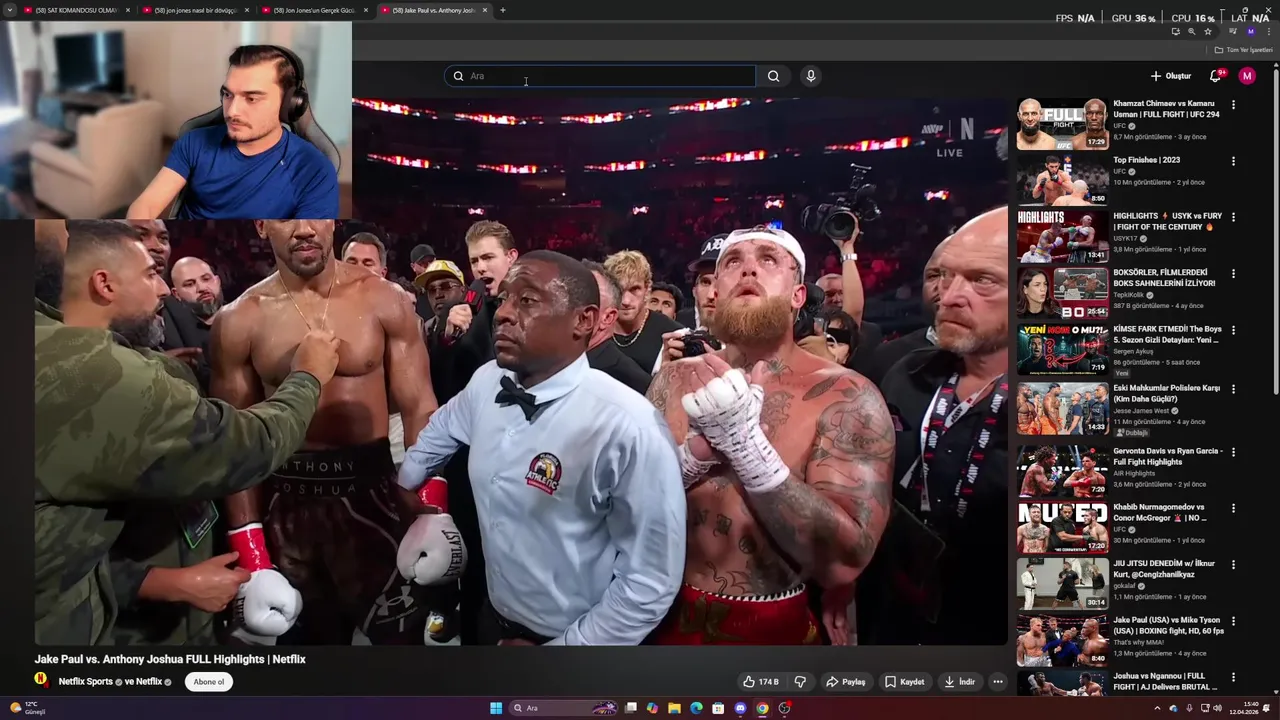The height and width of the screenshot is (720, 1280).
Task: Subscribe using Abone ol button
Action: 209,682
